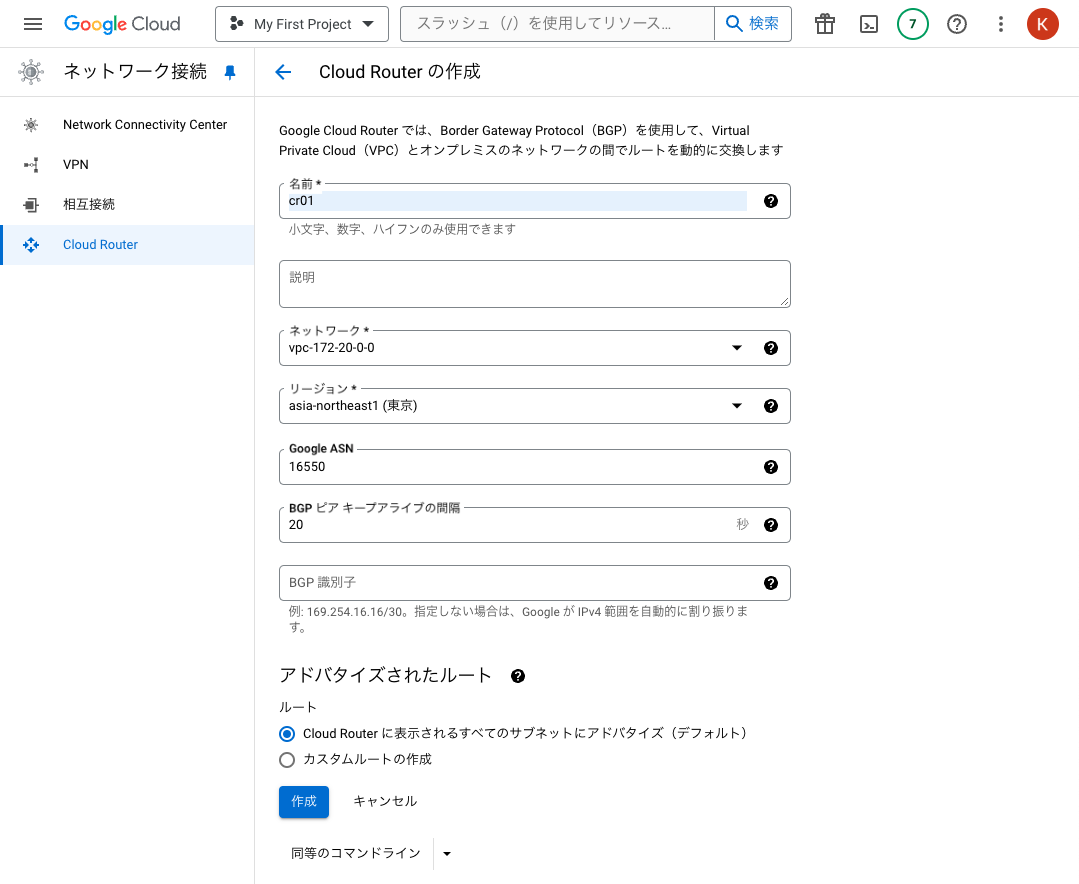Open the navigation hamburger menu
This screenshot has height=884, width=1079.
tap(32, 24)
